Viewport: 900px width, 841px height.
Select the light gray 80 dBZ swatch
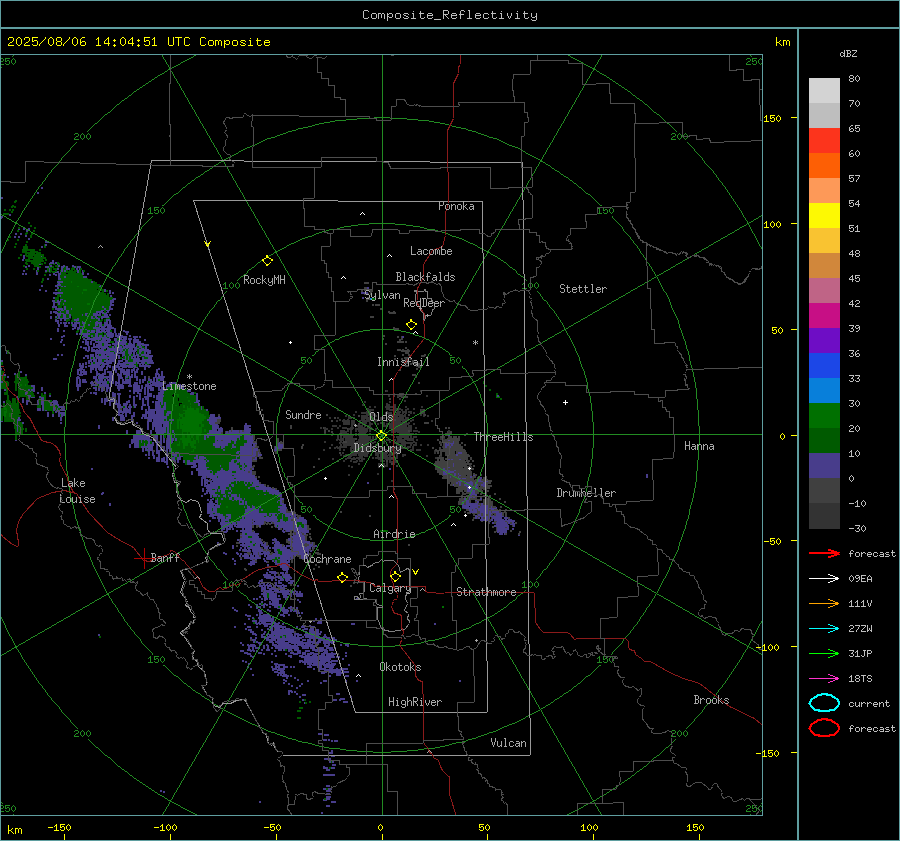[824, 90]
